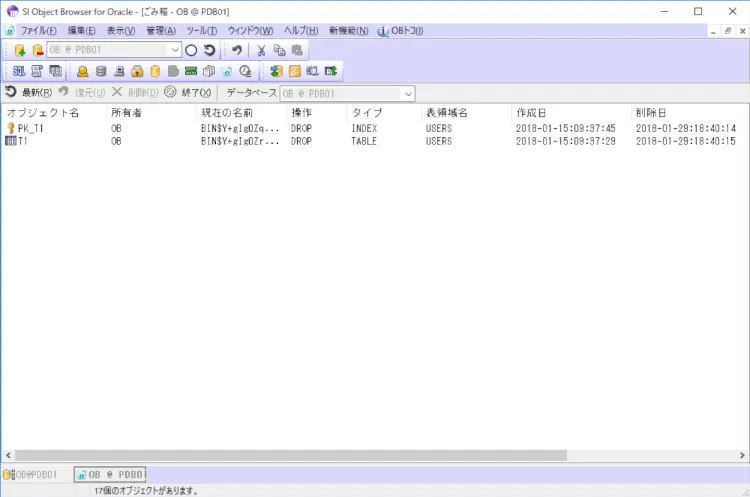Open the gray stacked disks database icon
750x497 pixels.
(101, 71)
